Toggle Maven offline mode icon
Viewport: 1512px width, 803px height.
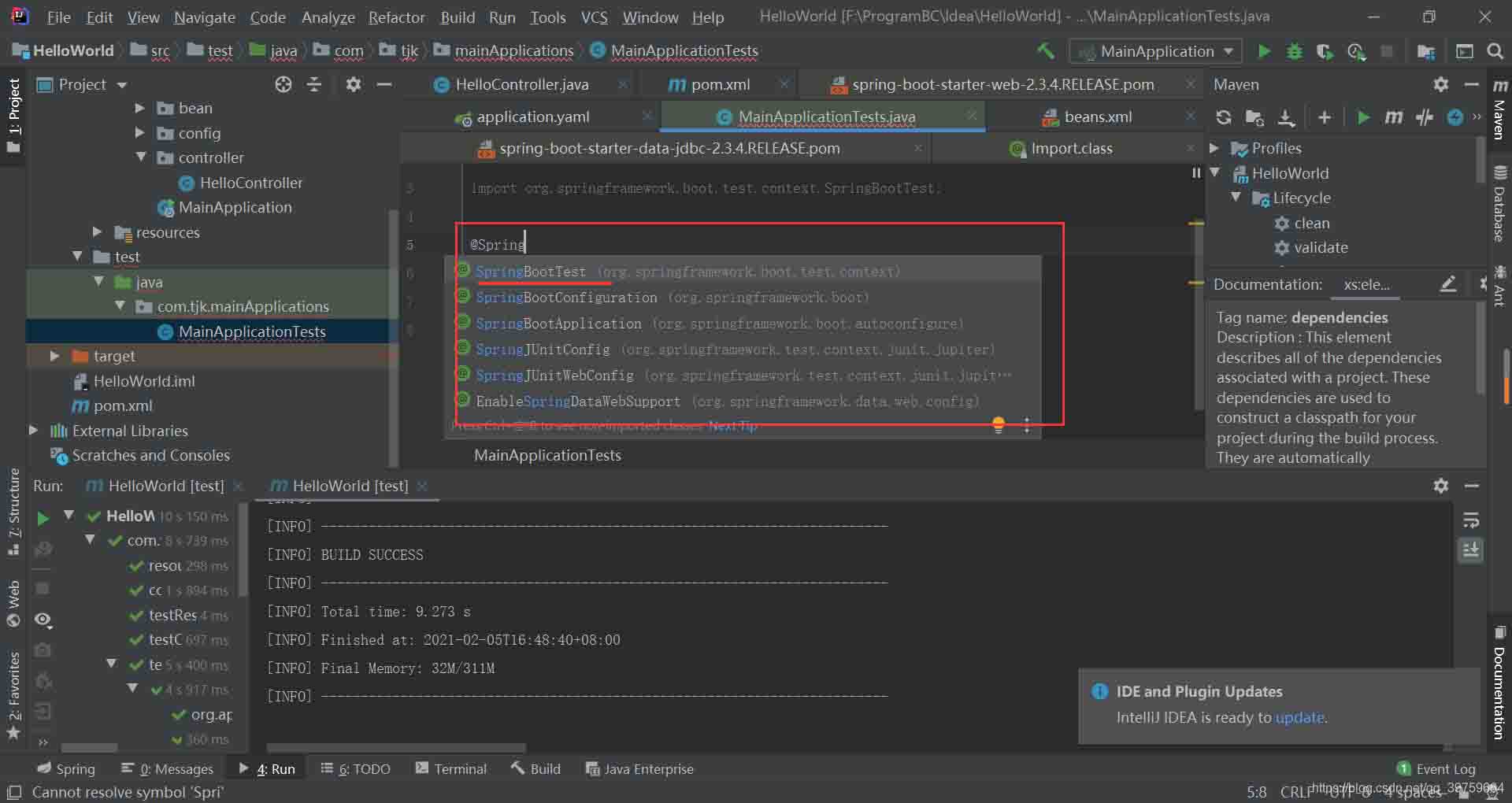point(1424,117)
